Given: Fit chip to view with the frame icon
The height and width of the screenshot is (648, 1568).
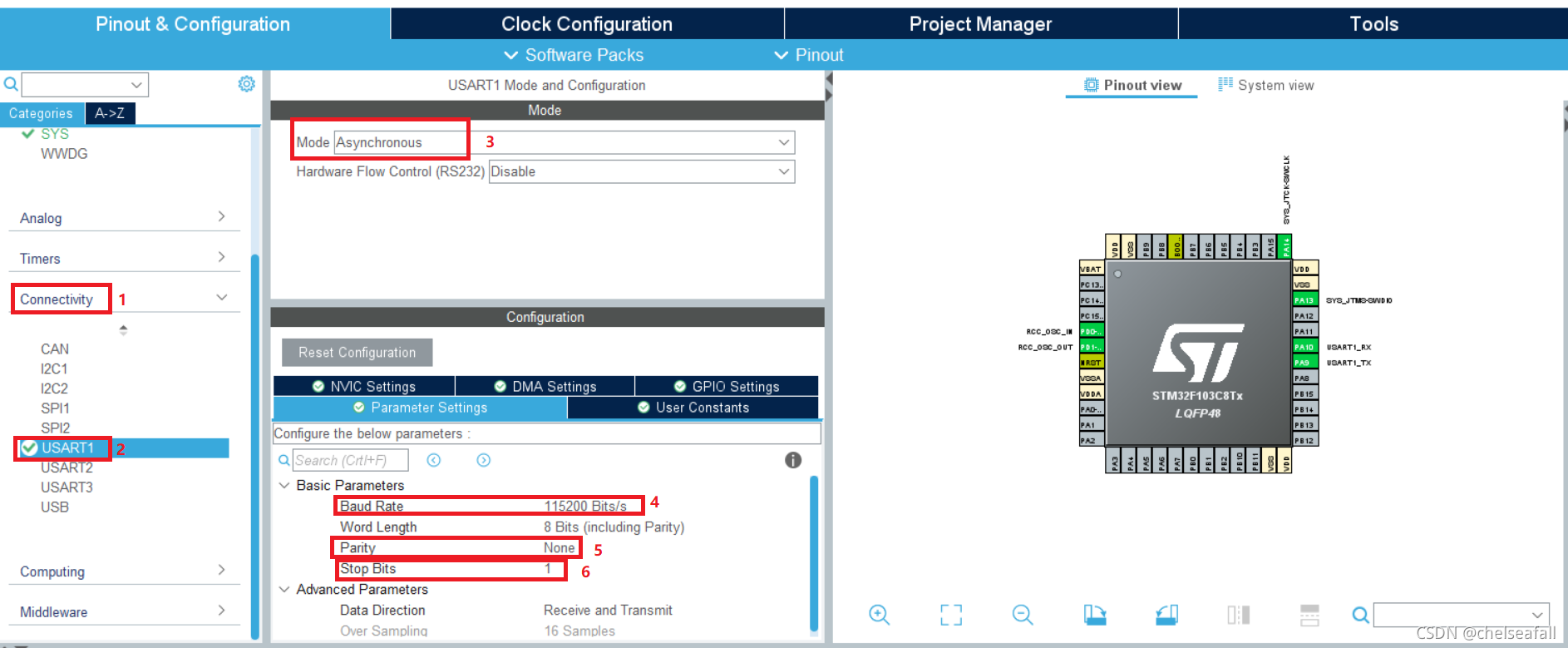Looking at the screenshot, I should click(951, 615).
